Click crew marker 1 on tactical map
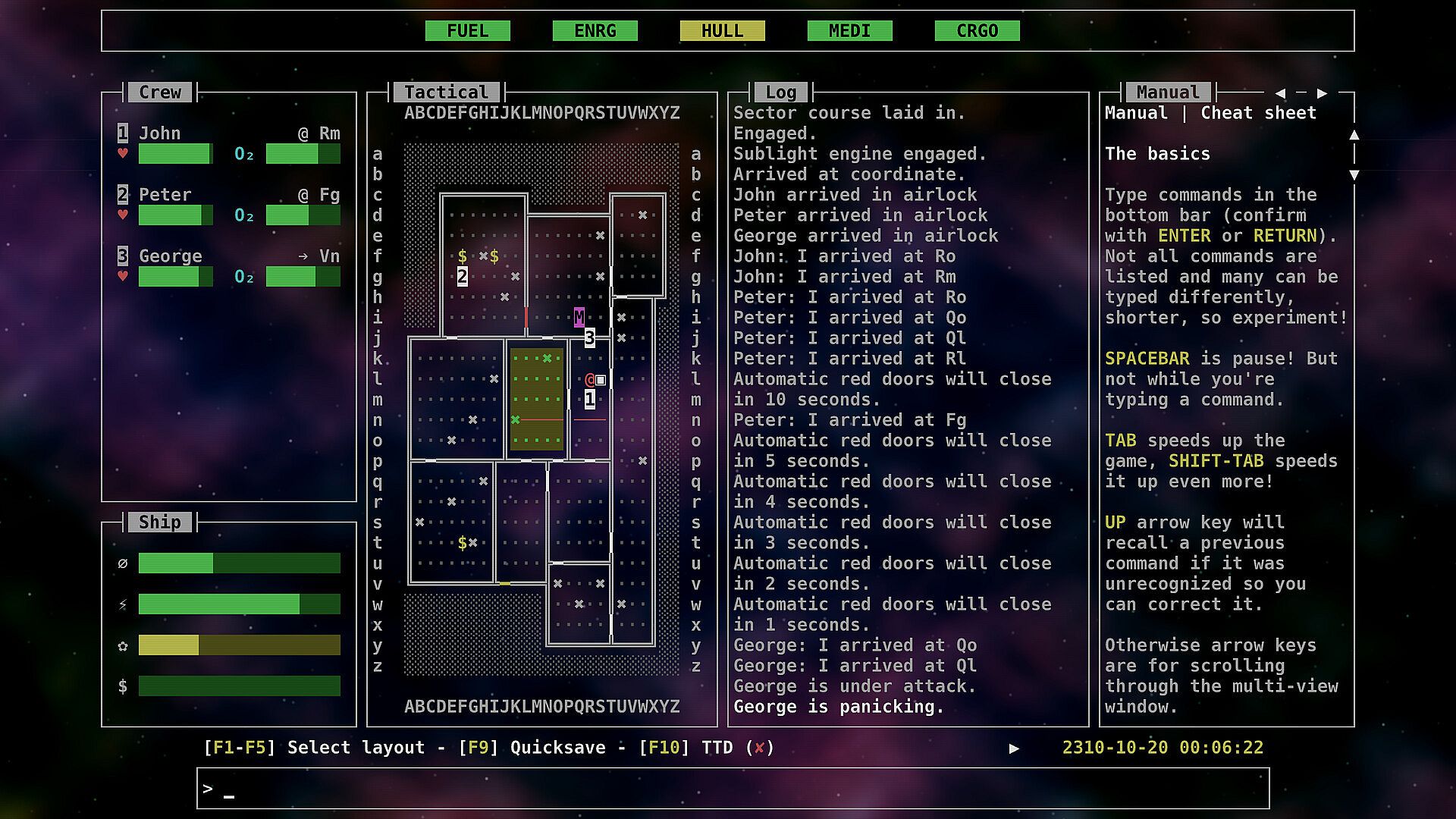The width and height of the screenshot is (1456, 819). pyautogui.click(x=590, y=399)
